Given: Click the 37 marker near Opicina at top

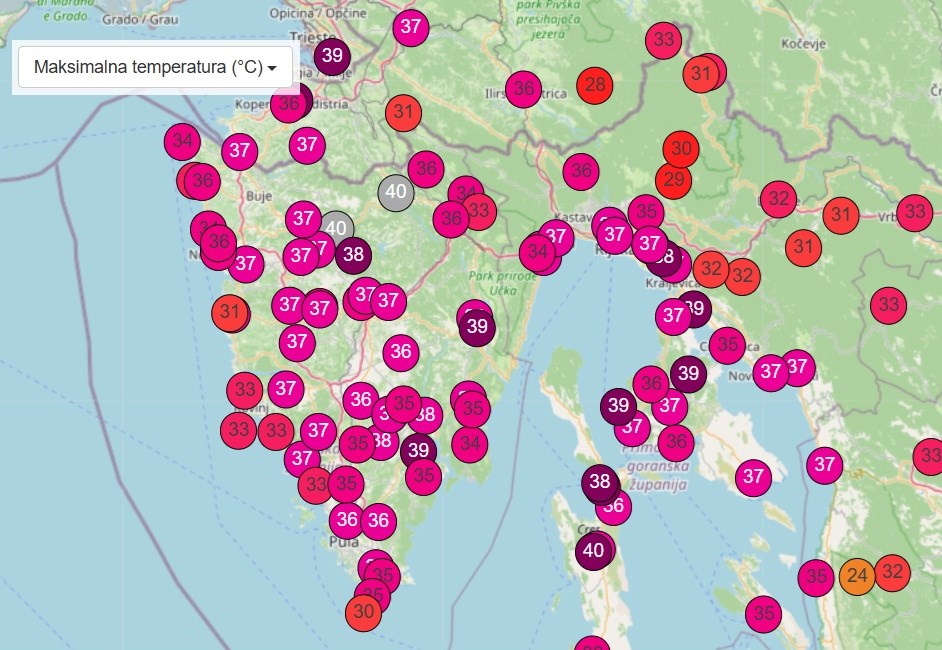Looking at the screenshot, I should point(411,27).
